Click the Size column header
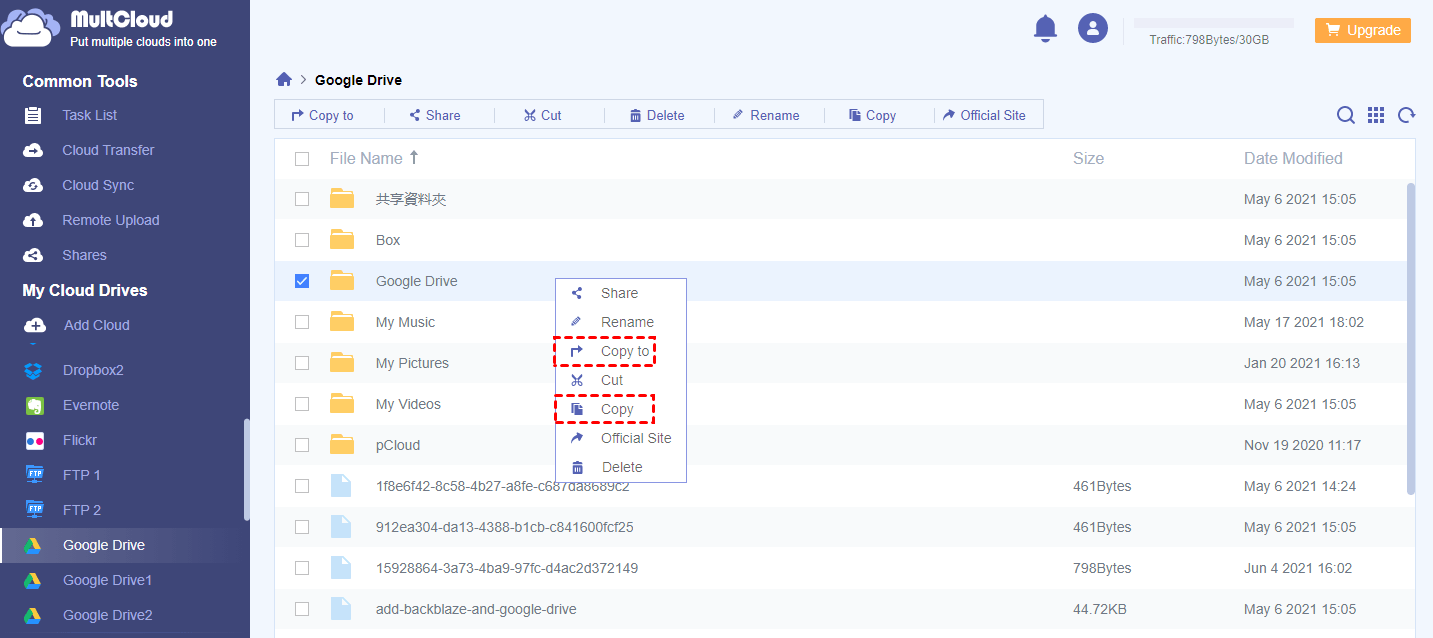1433x638 pixels. [x=1088, y=158]
